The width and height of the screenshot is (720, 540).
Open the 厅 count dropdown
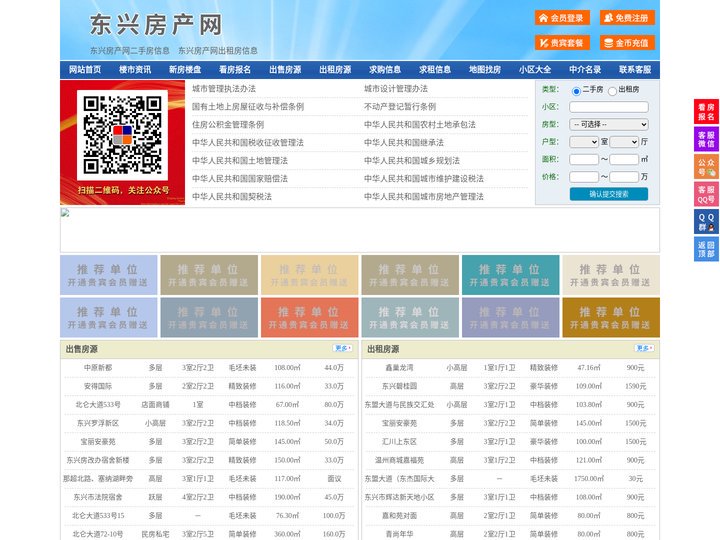[x=624, y=142]
